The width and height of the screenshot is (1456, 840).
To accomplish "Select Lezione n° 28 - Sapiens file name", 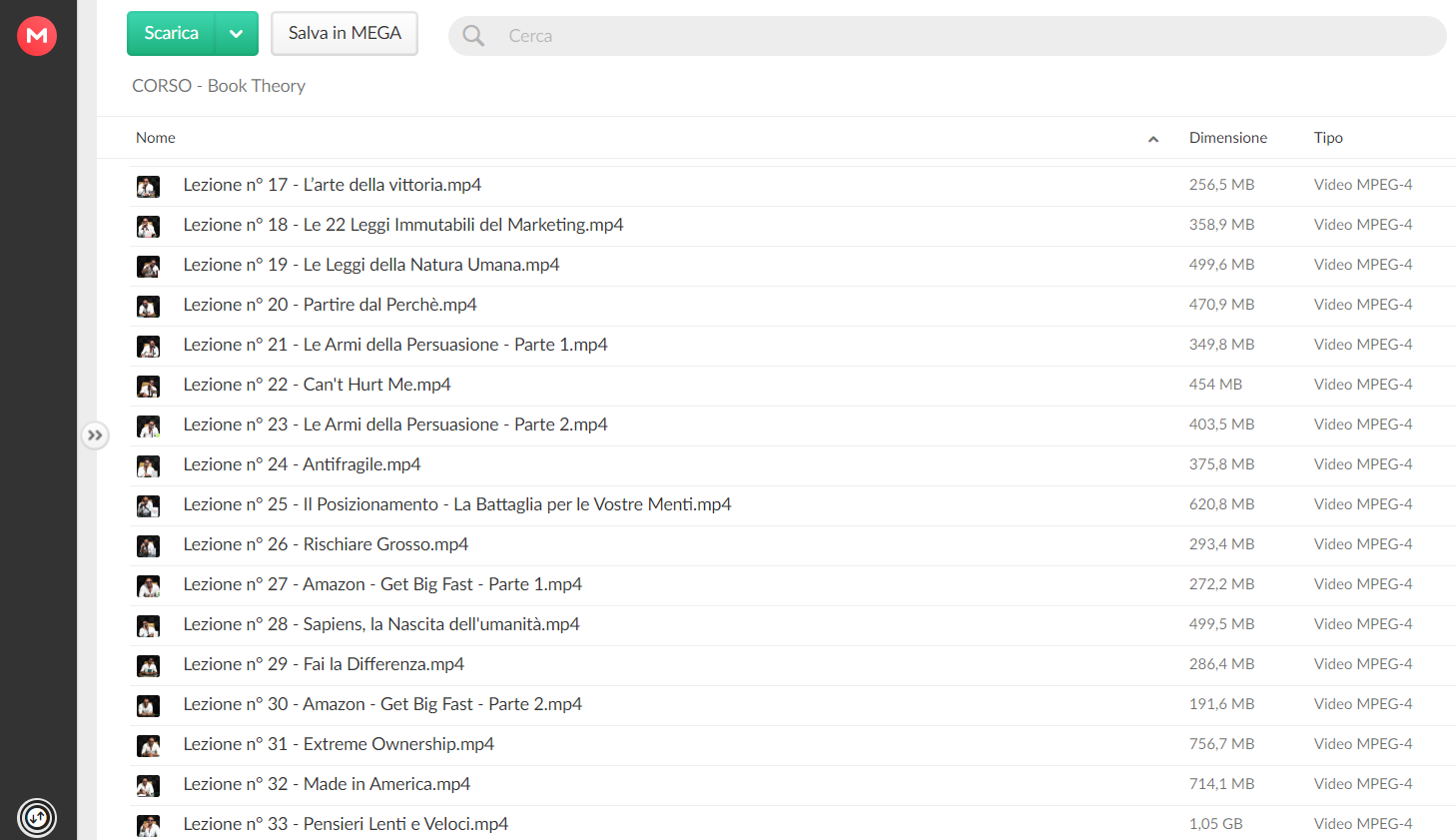I will [x=381, y=624].
